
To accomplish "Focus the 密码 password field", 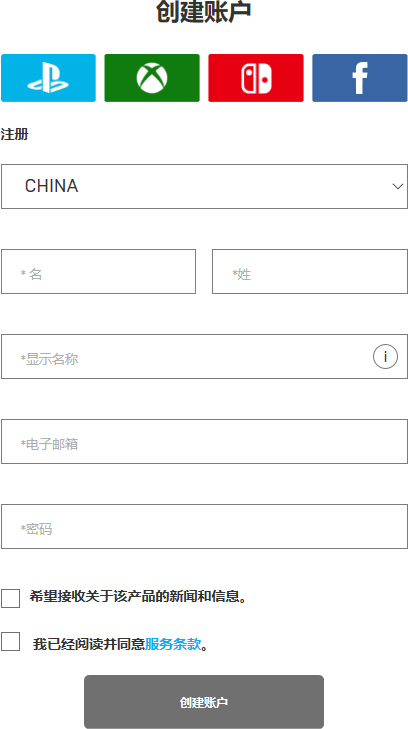I will 204,527.
